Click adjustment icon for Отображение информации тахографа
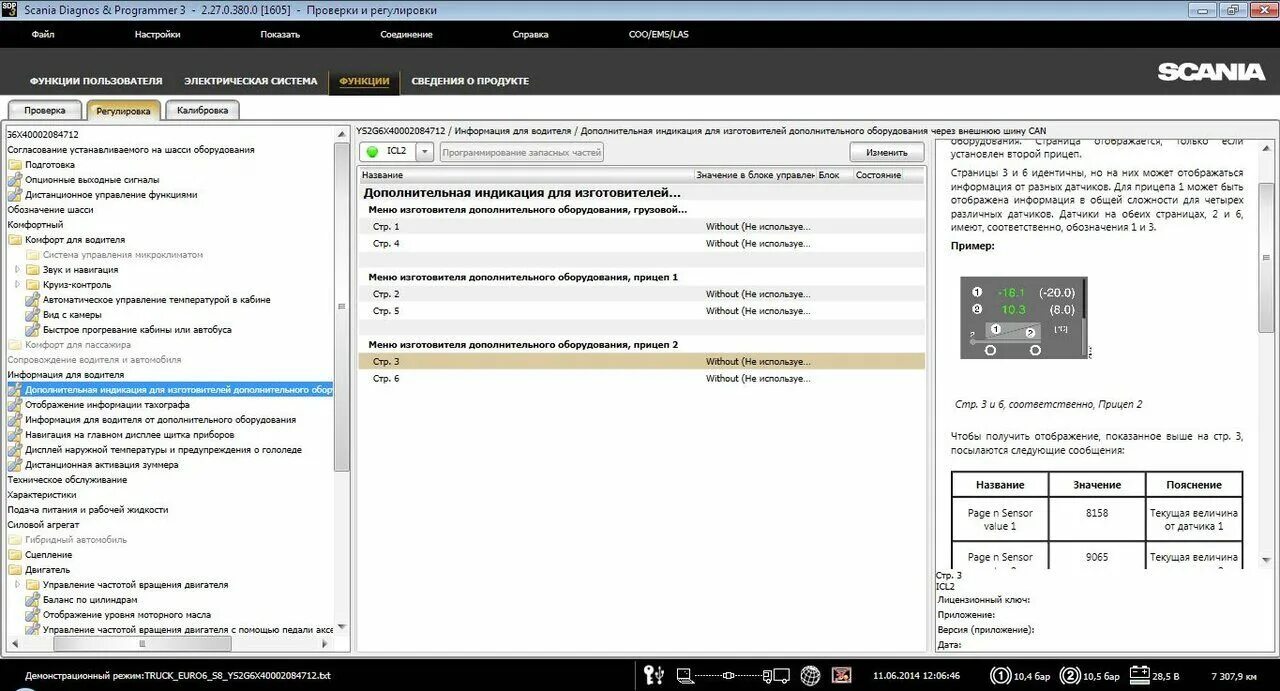The width and height of the screenshot is (1280, 691). coord(15,405)
